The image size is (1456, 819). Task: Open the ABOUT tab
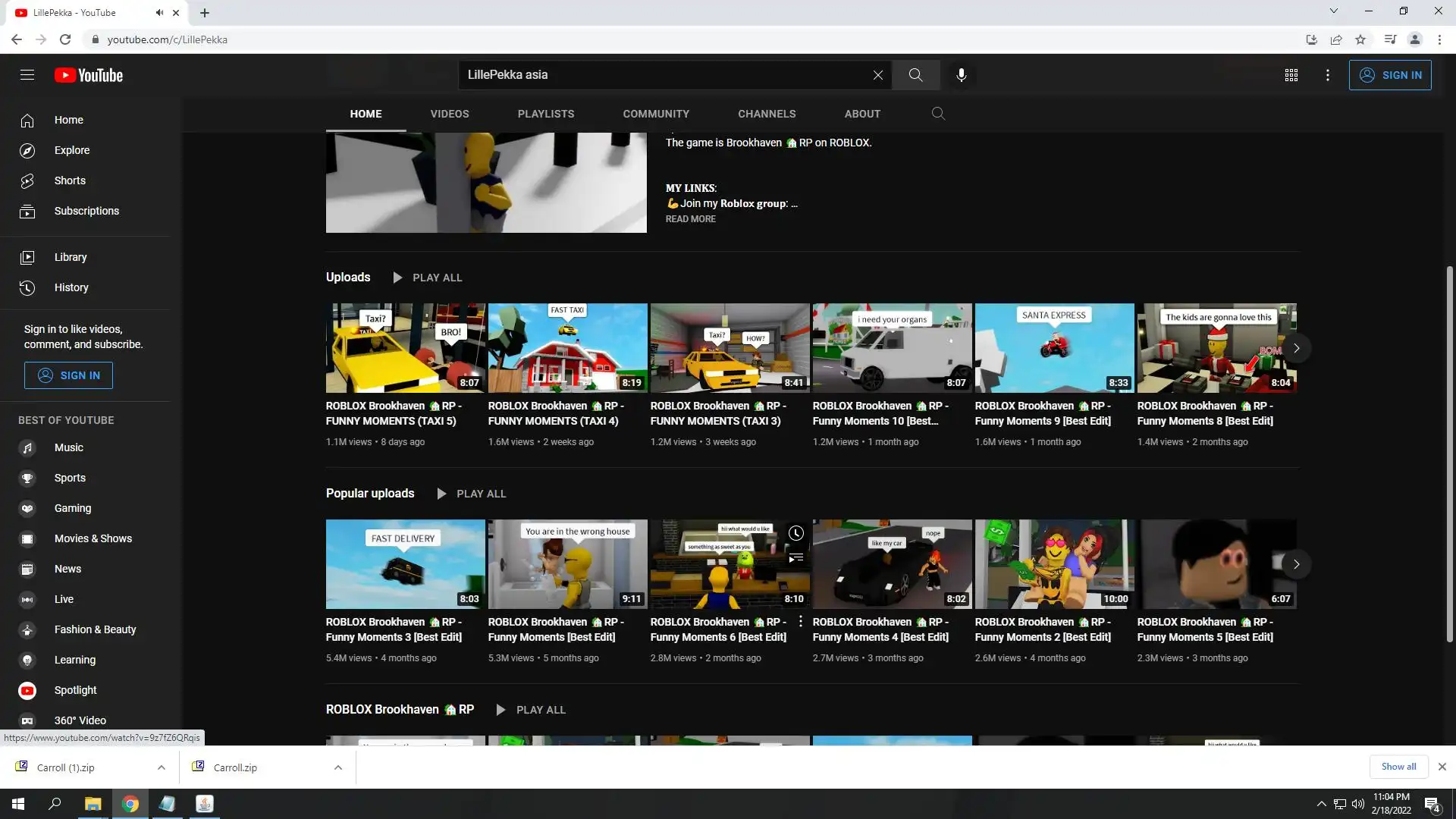click(x=862, y=114)
